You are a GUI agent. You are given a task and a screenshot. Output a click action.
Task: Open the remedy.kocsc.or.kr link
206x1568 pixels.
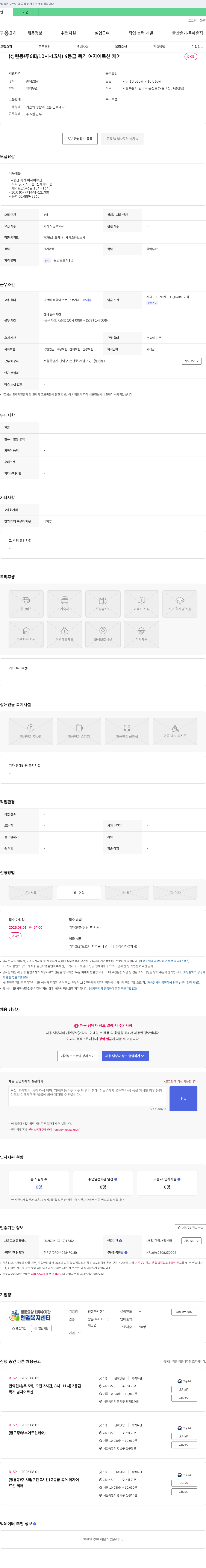click(x=54, y=1130)
